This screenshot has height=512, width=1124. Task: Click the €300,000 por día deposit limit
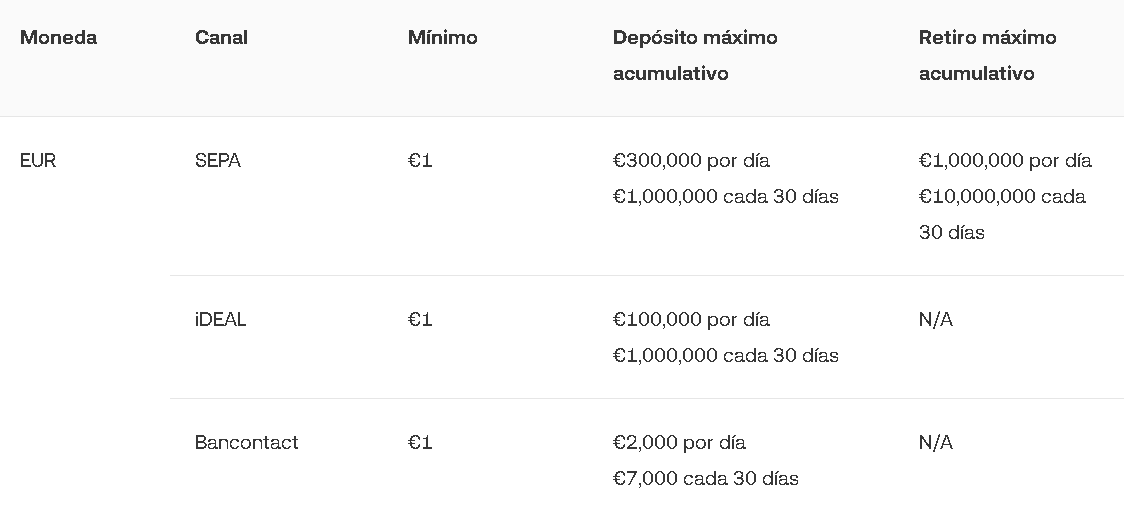[x=691, y=161]
